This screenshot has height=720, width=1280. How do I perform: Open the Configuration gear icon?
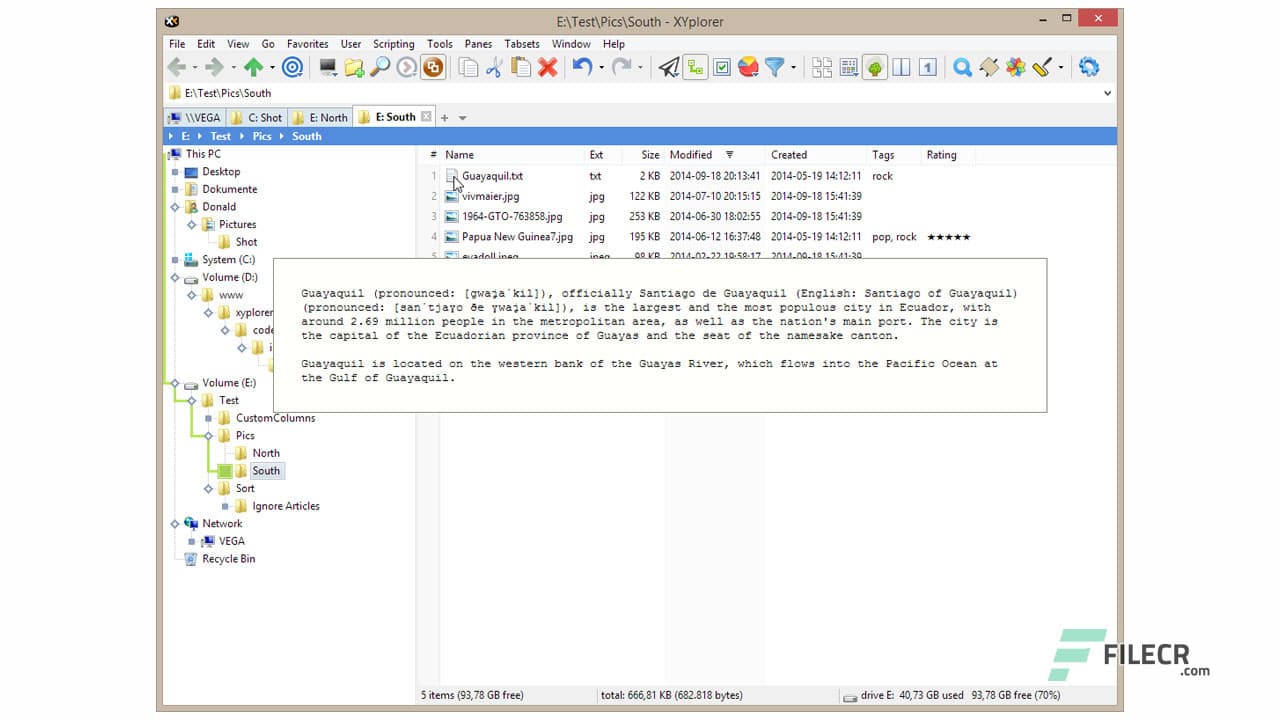coord(1089,67)
